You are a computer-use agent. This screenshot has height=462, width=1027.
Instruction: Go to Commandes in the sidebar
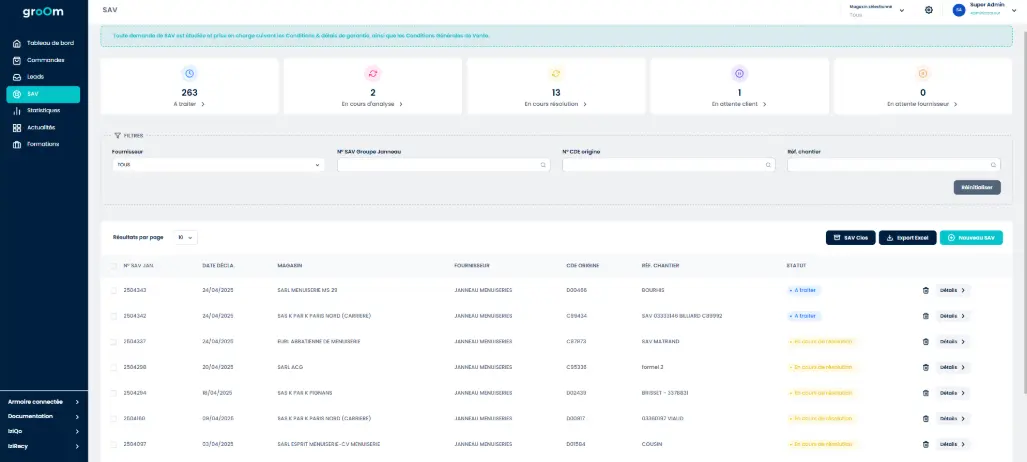(x=45, y=60)
